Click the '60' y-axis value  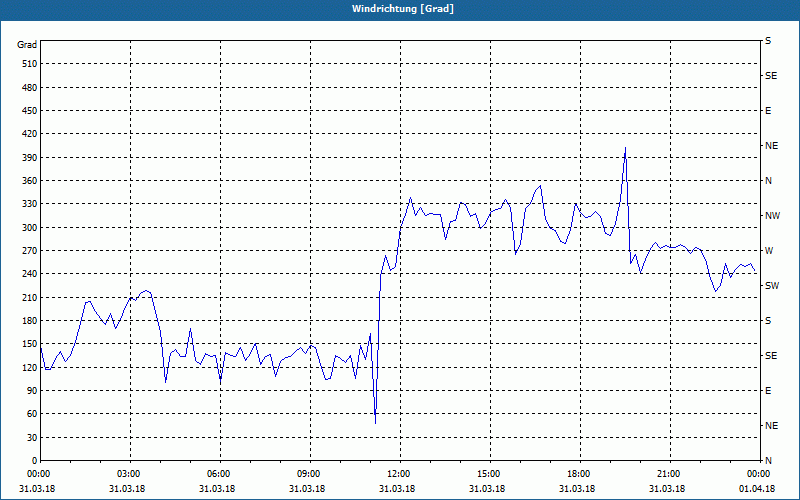[32, 414]
